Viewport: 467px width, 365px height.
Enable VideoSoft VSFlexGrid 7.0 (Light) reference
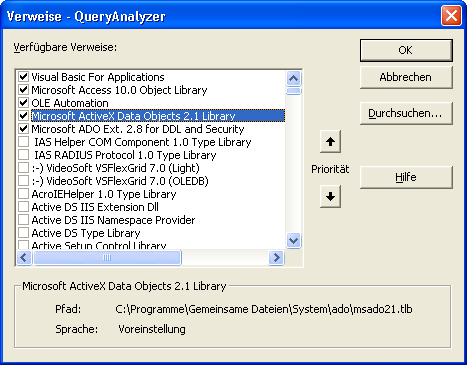[23, 168]
